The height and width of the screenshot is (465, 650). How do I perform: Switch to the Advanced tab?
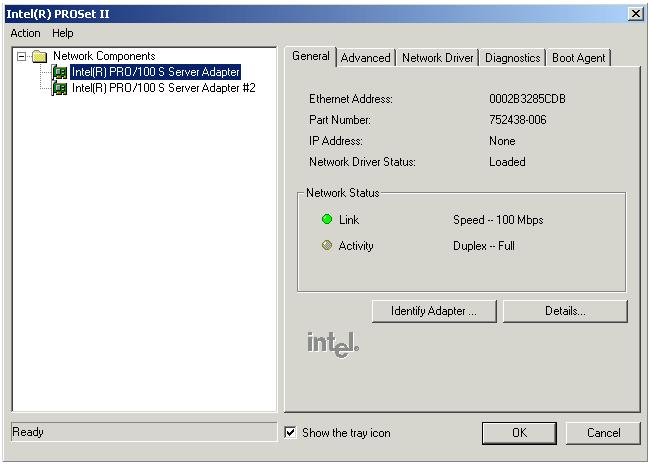tap(365, 58)
